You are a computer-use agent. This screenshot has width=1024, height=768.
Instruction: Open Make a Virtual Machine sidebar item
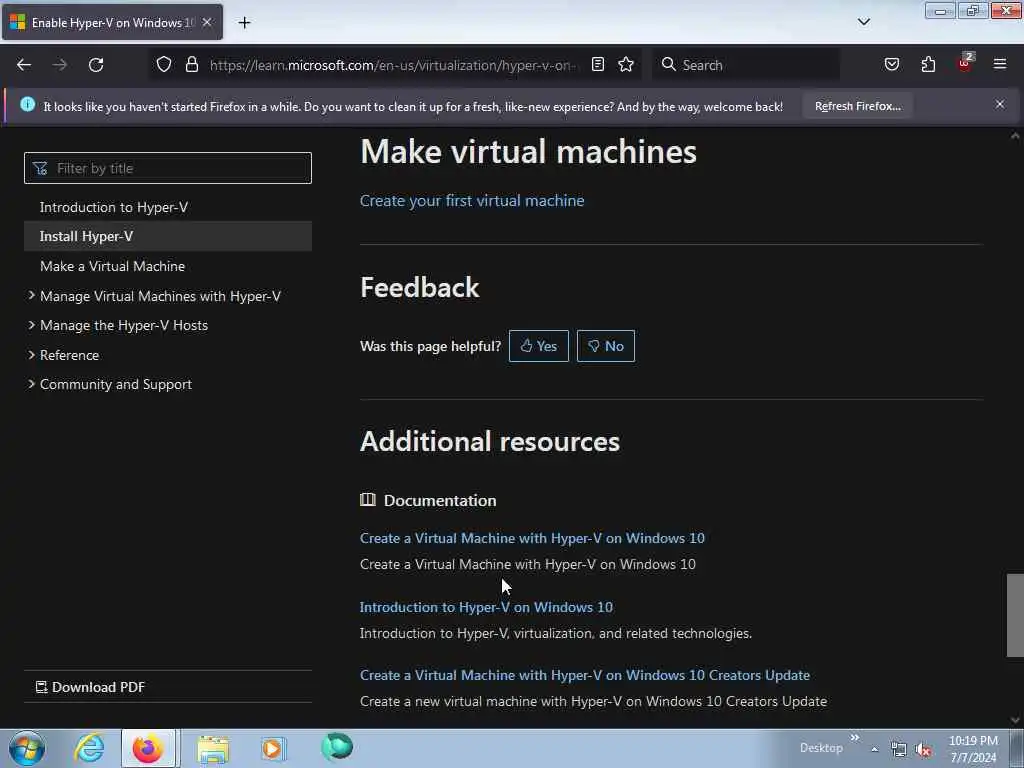pyautogui.click(x=112, y=266)
